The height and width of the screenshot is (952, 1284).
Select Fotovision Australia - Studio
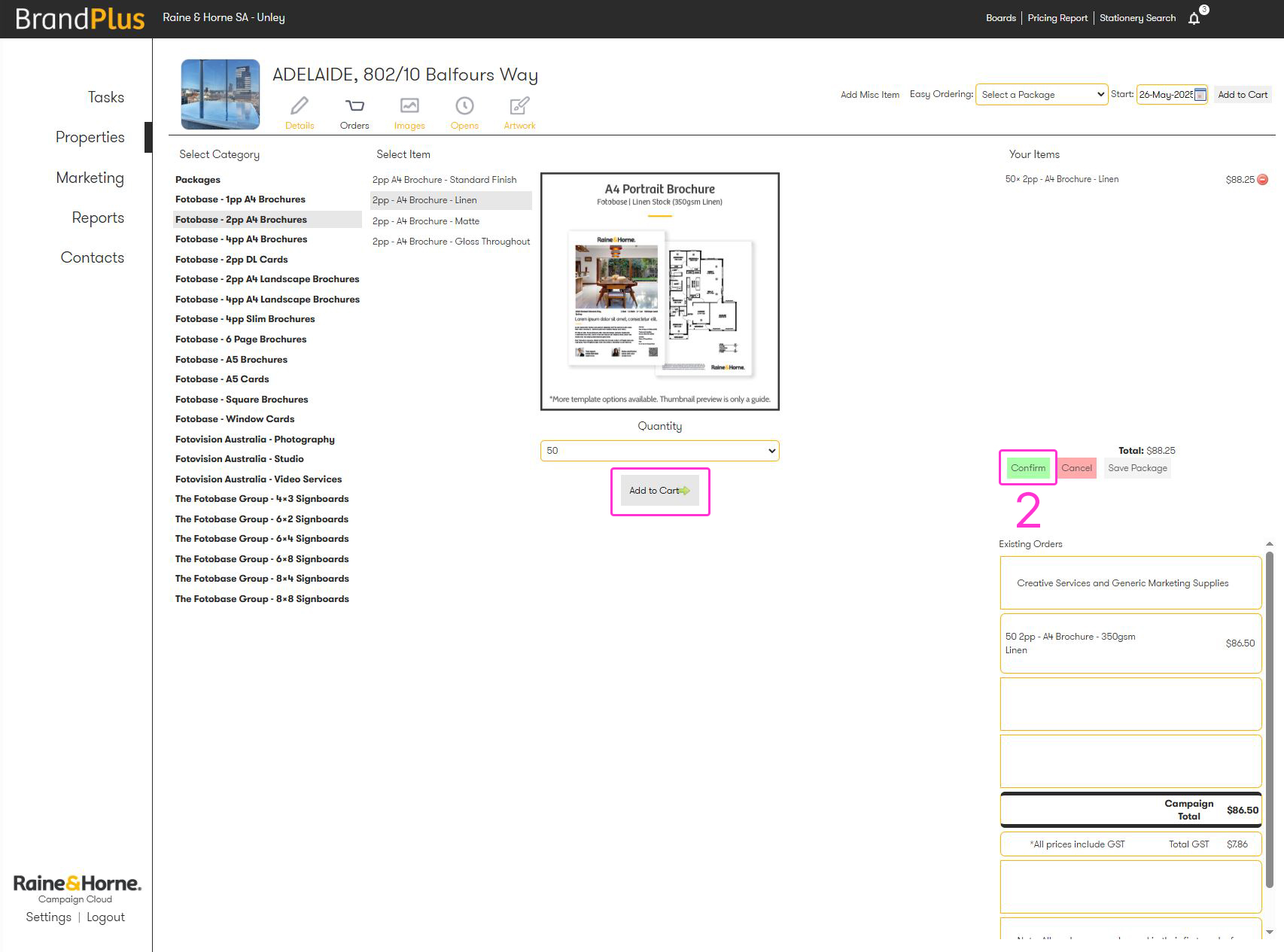tap(239, 459)
